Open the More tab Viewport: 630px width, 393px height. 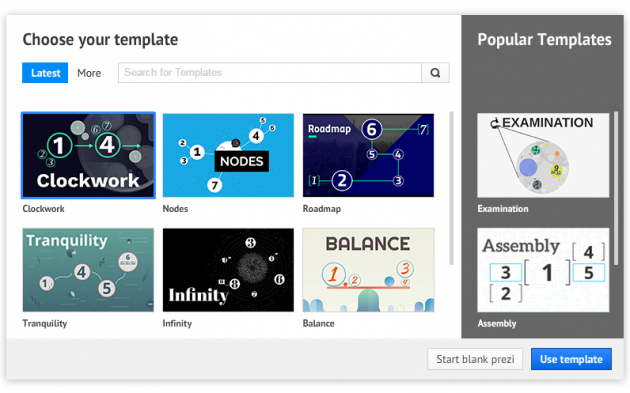click(x=89, y=73)
